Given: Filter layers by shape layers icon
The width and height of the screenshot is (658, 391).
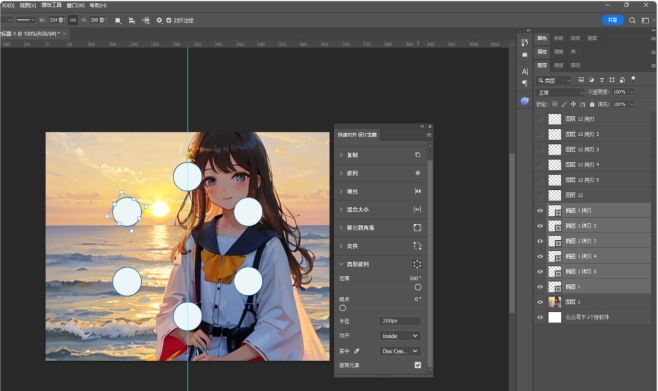Looking at the screenshot, I should pos(612,80).
